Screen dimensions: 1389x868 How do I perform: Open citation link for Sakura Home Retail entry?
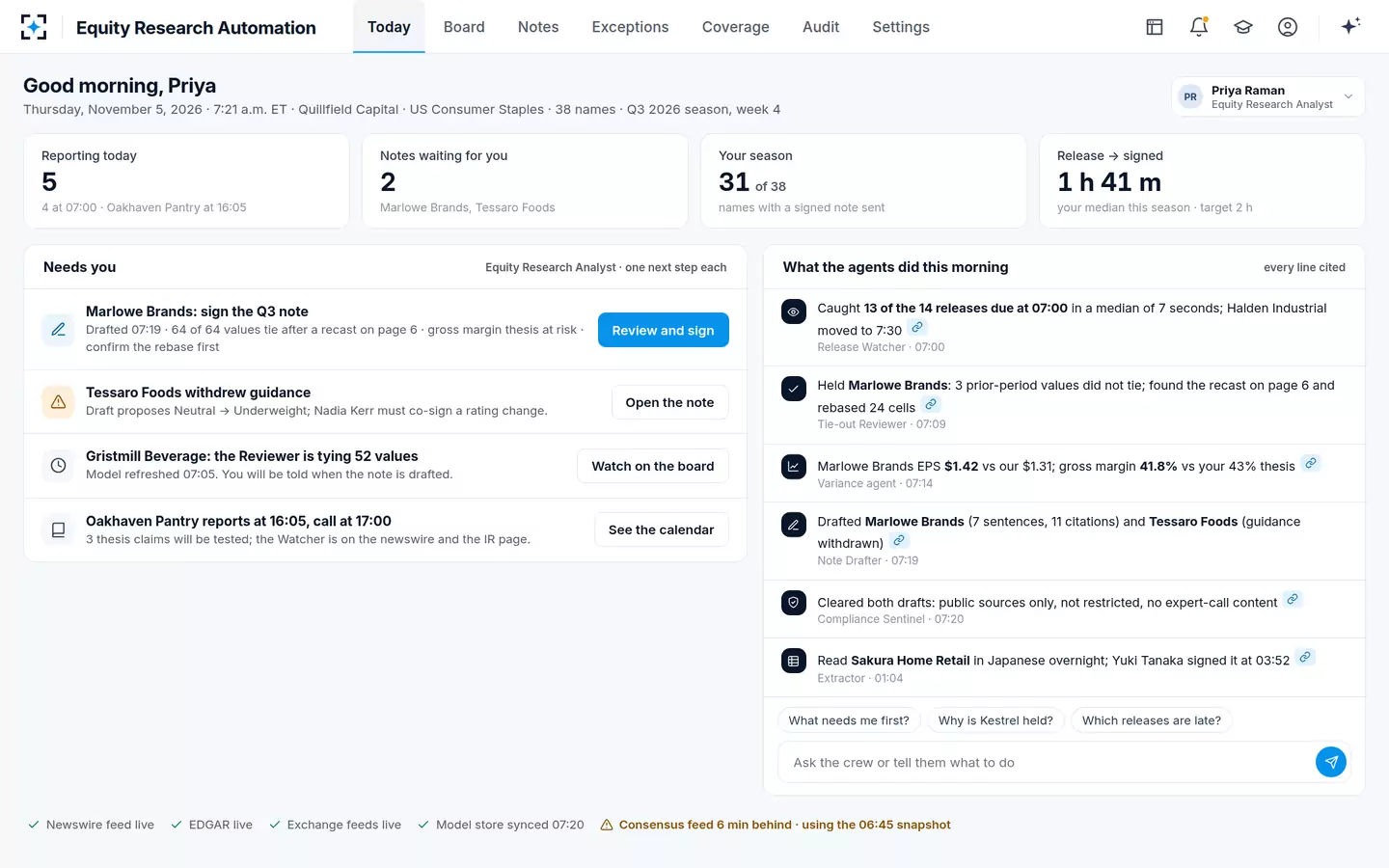1305,658
